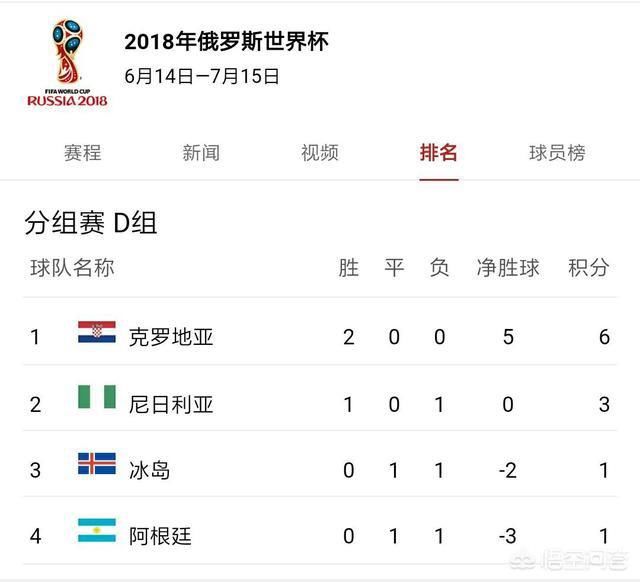
Task: Select the 排名 tab
Action: point(439,153)
